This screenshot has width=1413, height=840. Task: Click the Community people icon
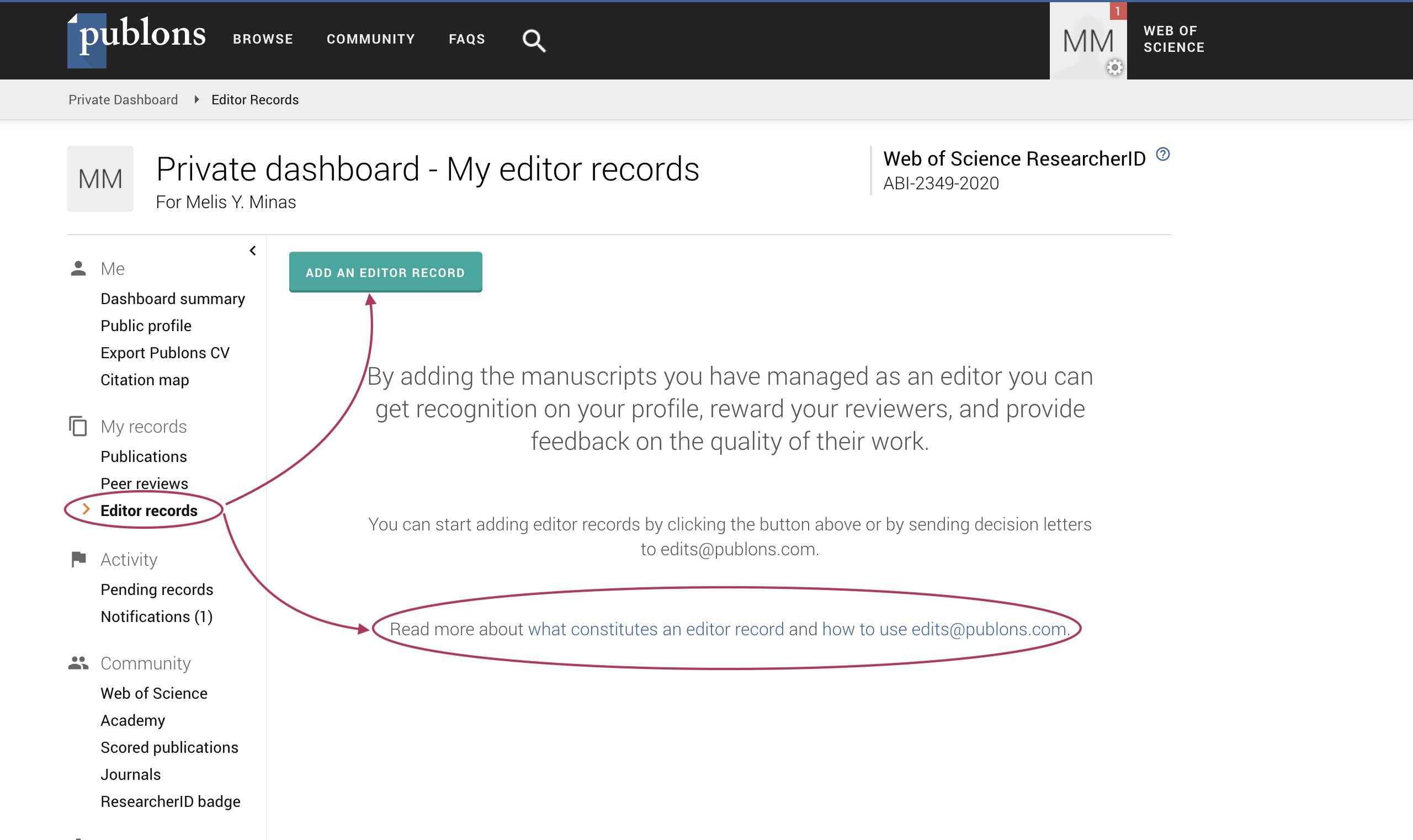coord(78,663)
